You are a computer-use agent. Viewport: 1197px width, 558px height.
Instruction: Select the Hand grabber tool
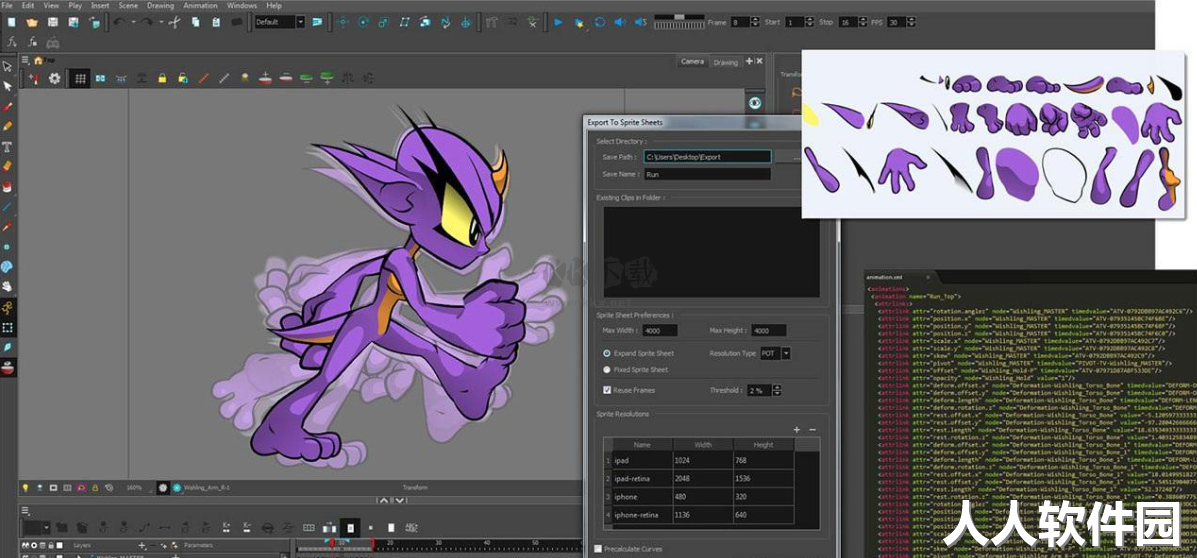tap(8, 286)
